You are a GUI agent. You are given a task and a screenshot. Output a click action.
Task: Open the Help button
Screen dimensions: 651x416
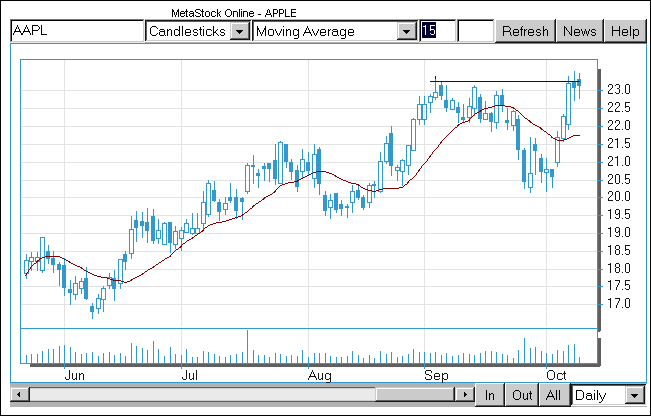click(625, 31)
